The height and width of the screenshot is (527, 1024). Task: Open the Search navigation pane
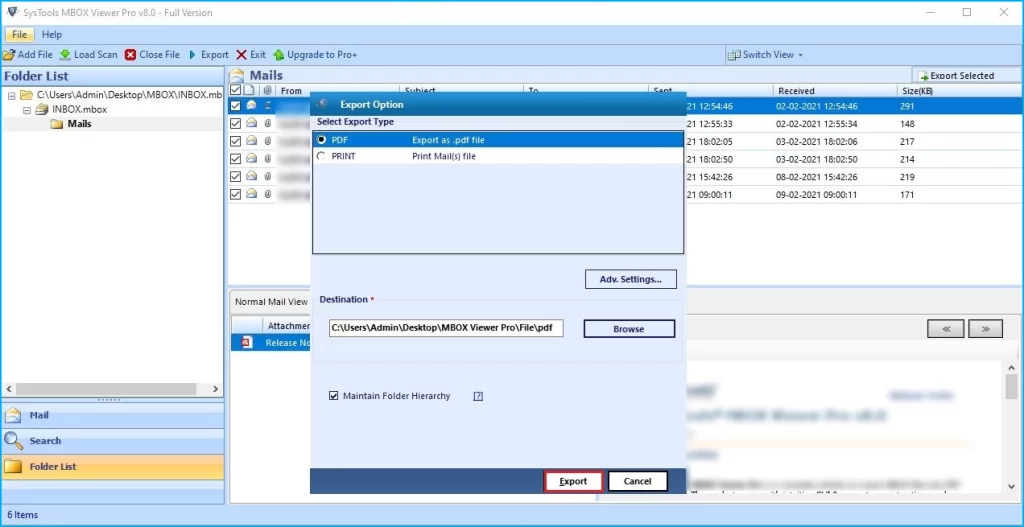pos(113,441)
